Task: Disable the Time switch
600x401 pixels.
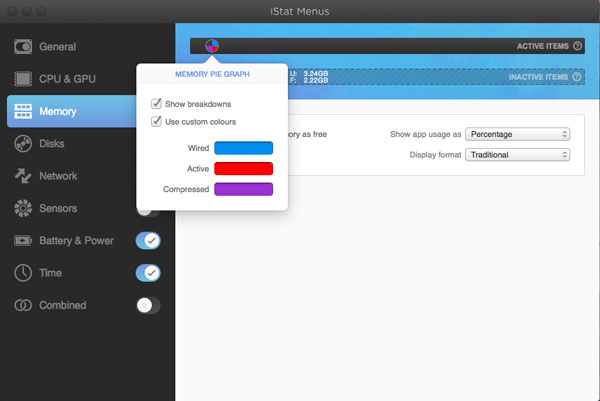Action: pos(148,273)
